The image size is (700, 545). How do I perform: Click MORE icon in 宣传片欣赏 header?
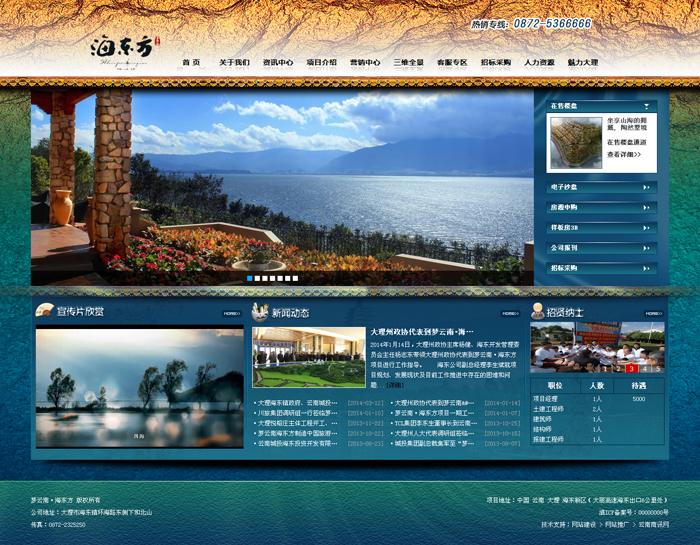231,313
